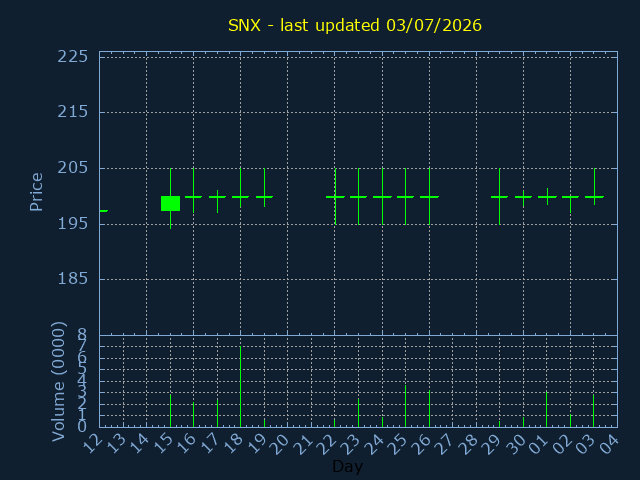The height and width of the screenshot is (480, 640).
Task: Click the volume bar for day 25
Action: (405, 406)
